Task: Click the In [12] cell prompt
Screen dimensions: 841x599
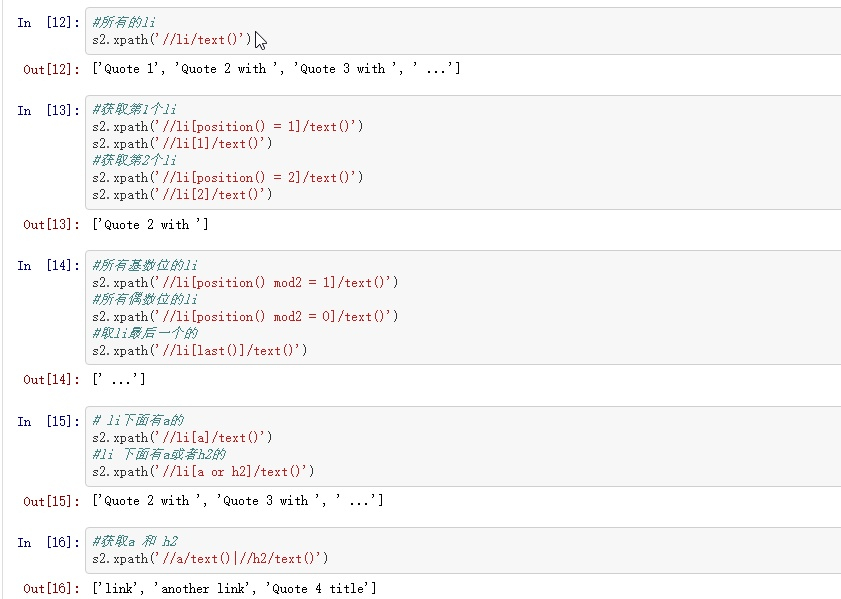Action: click(47, 22)
